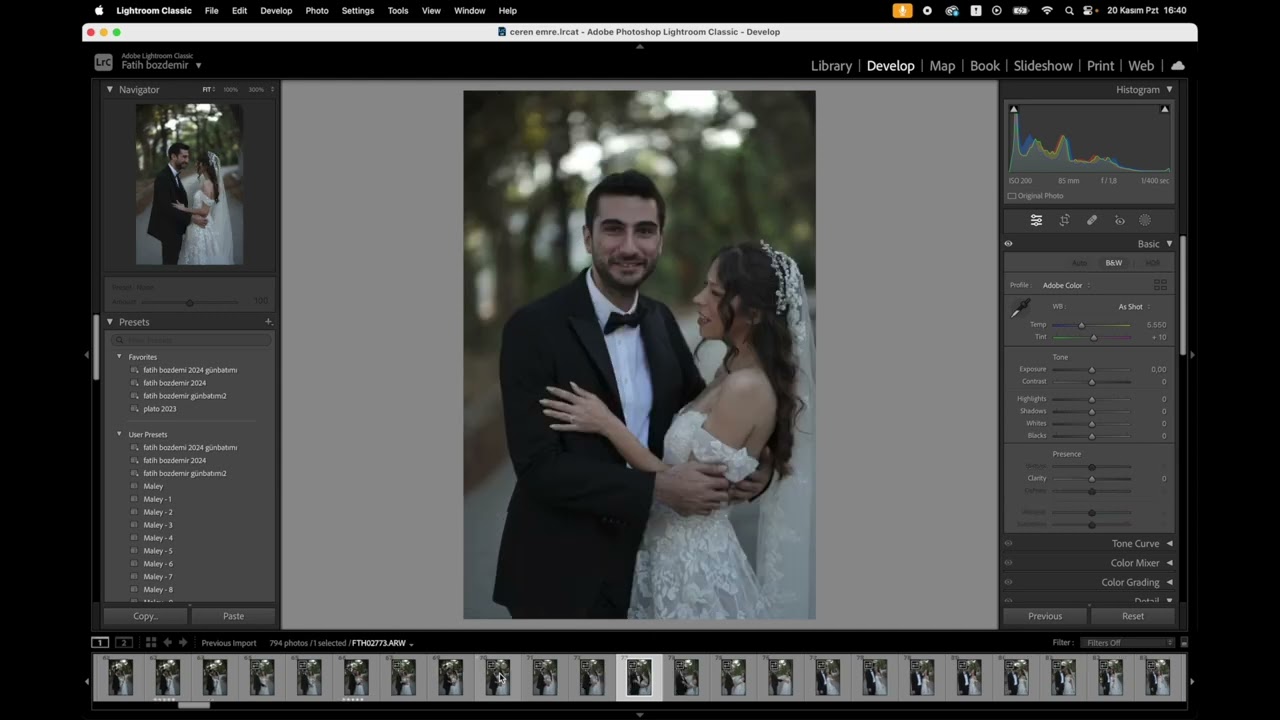Set Navigator zoom to FIT
Viewport: 1280px width, 720px height.
pos(208,90)
